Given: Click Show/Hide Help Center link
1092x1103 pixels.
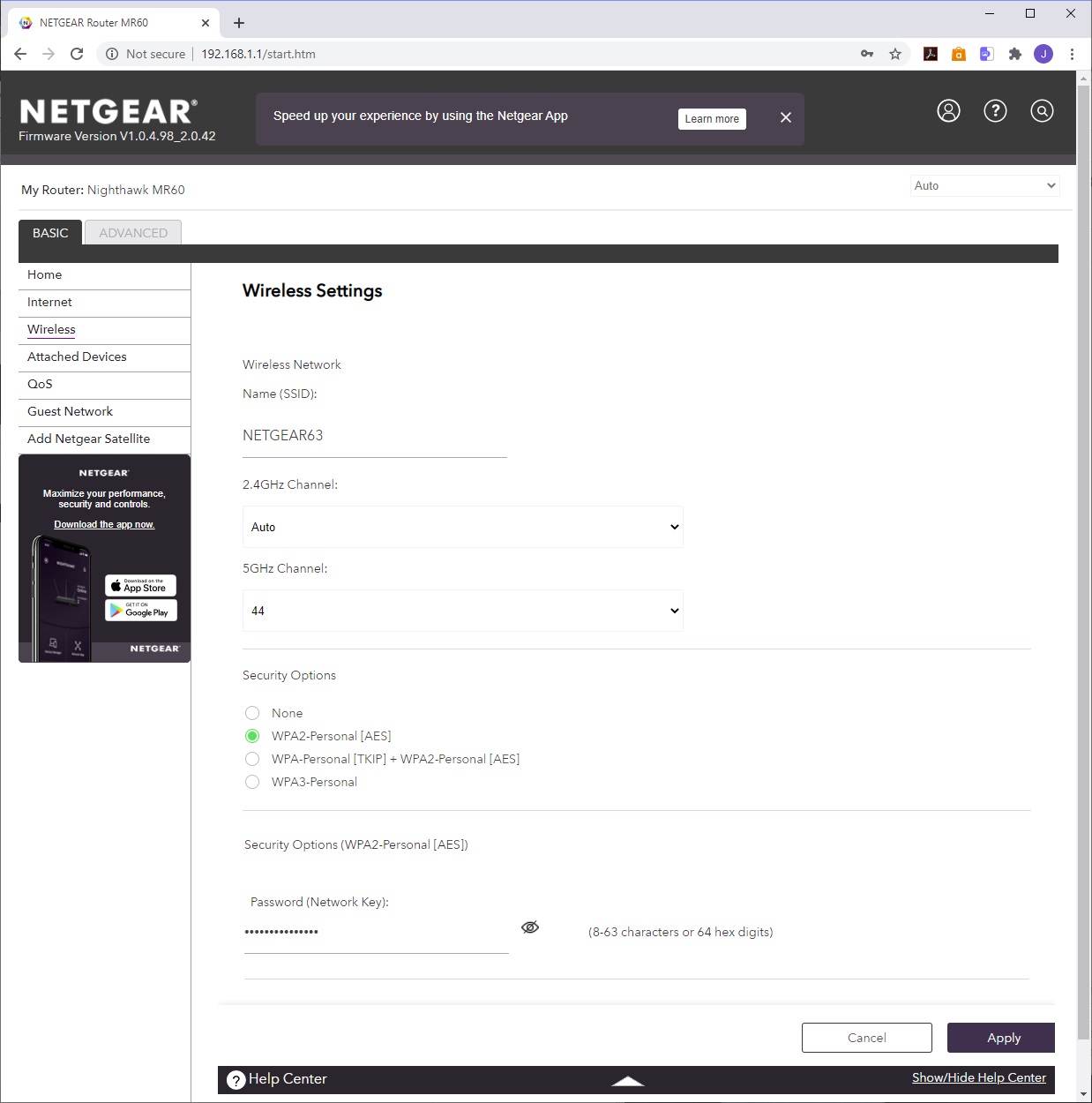Looking at the screenshot, I should pos(979,1077).
